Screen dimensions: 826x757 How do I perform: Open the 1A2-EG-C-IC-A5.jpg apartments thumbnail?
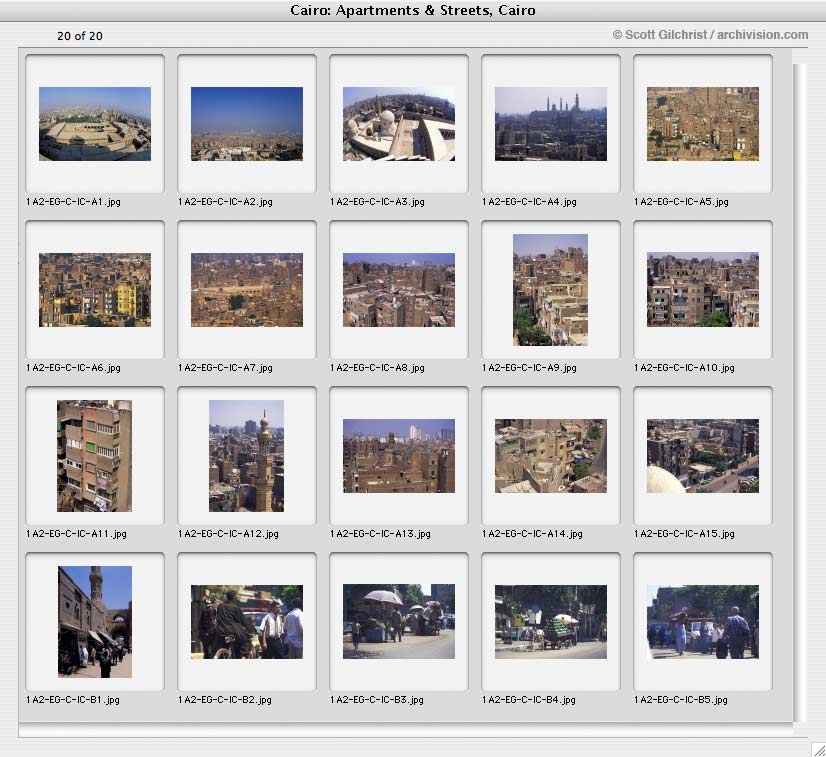point(703,124)
